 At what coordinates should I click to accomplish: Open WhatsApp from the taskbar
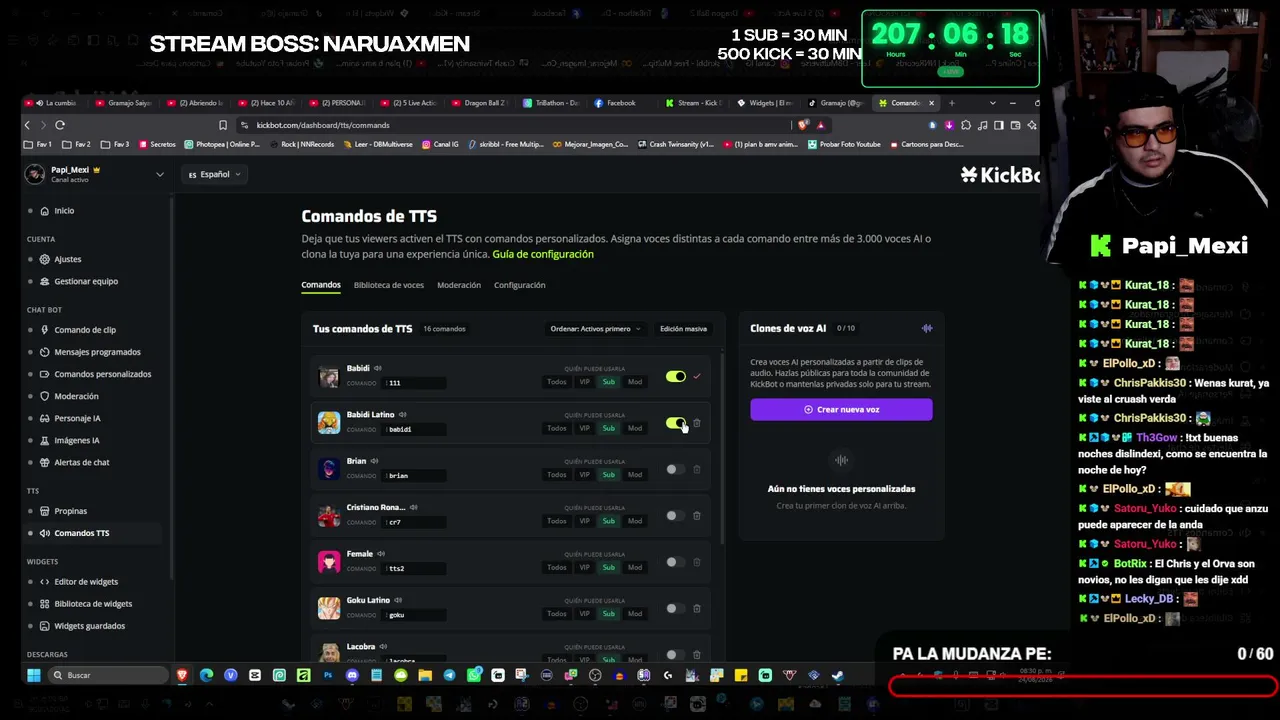click(474, 675)
